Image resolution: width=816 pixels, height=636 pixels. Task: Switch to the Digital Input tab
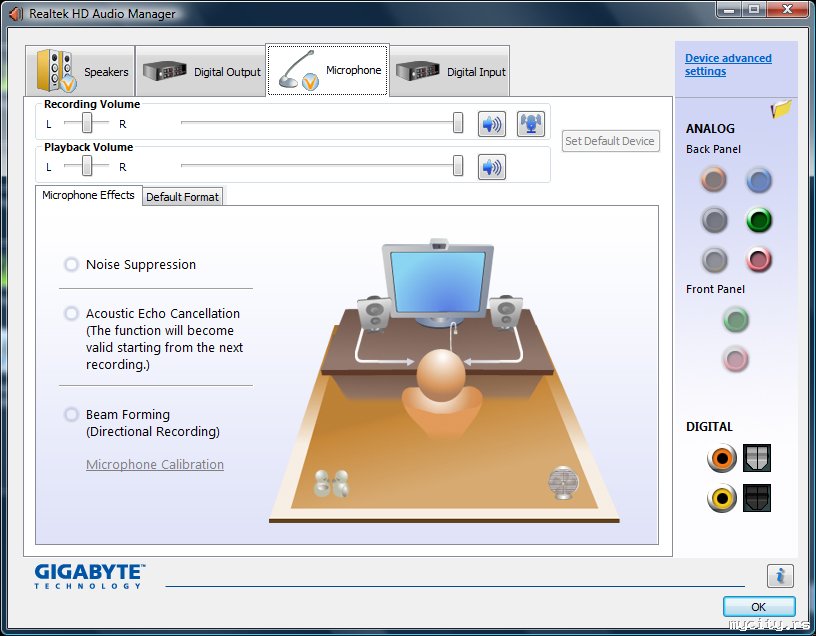click(x=450, y=71)
